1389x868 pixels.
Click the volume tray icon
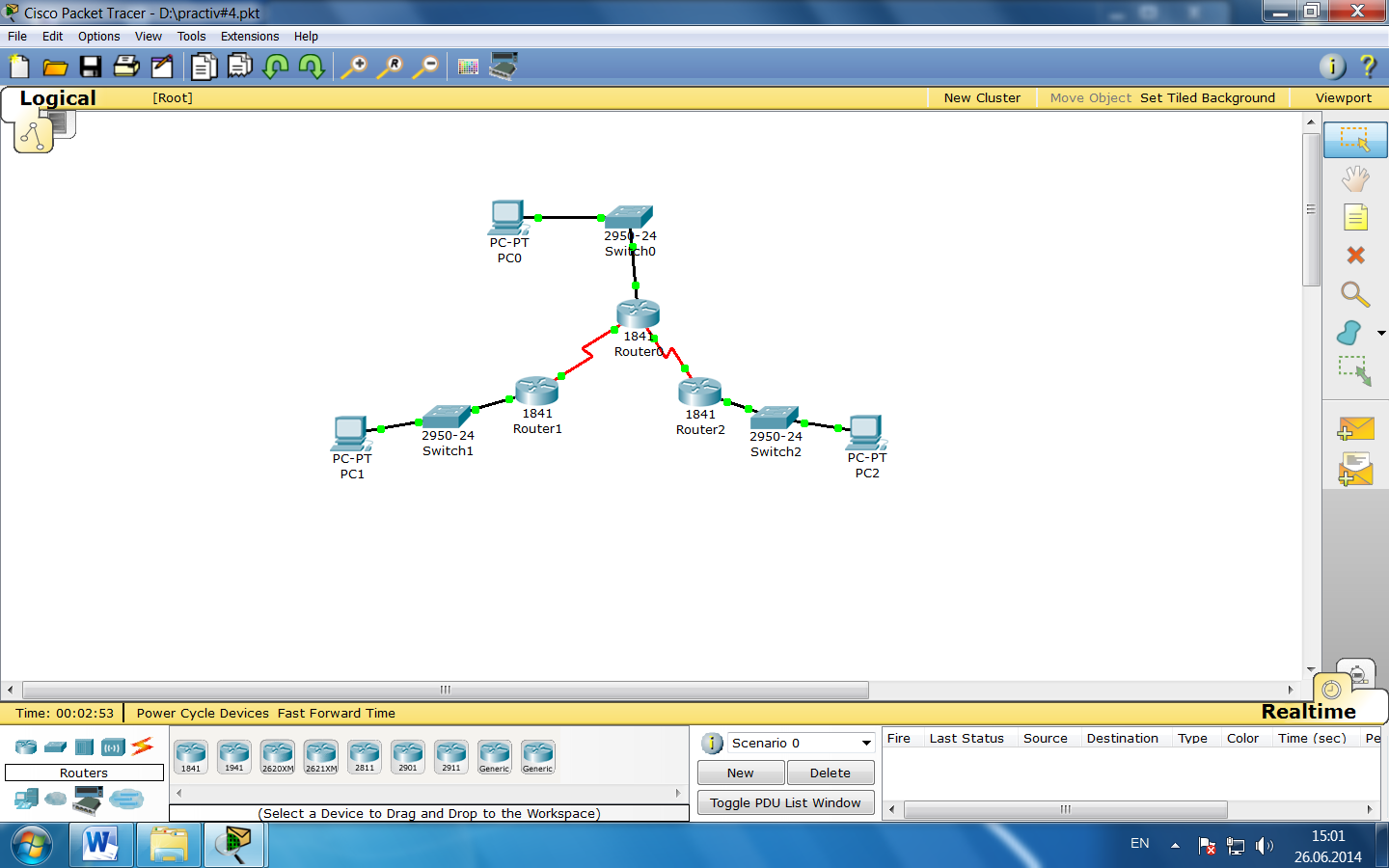pyautogui.click(x=1264, y=846)
